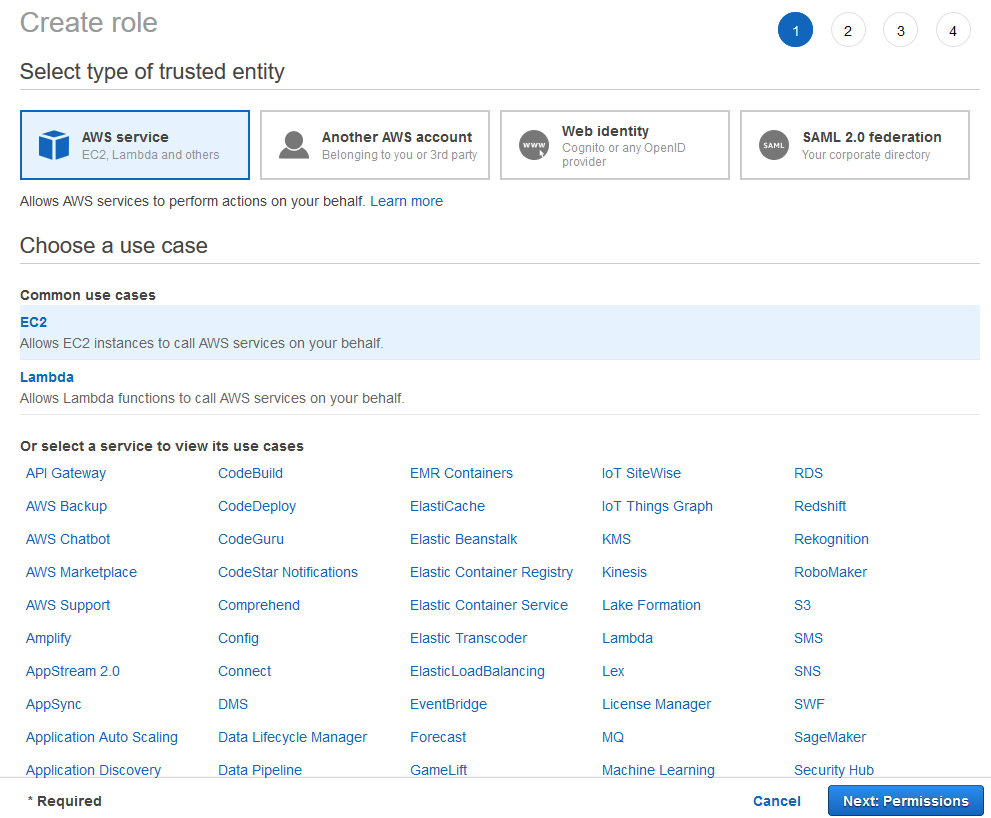Select AWS Backup service

click(x=66, y=506)
